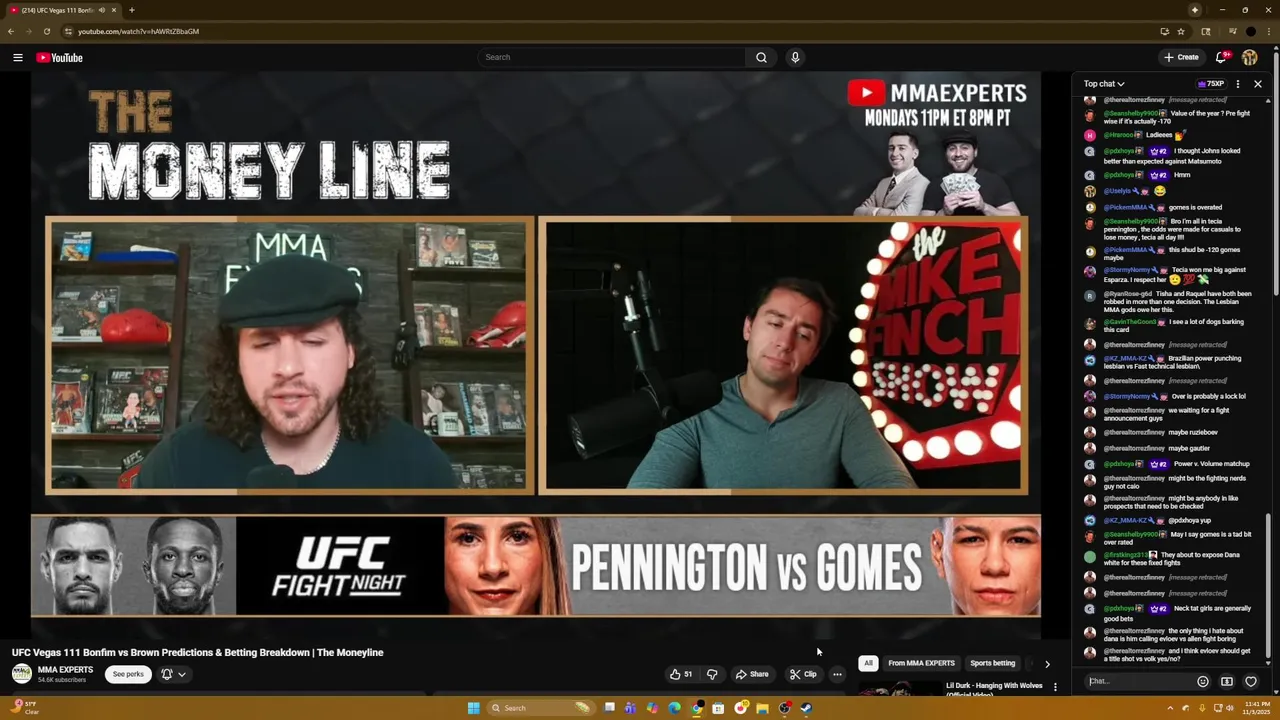Open MMA EXPERTS channel name link
The image size is (1280, 720).
pyautogui.click(x=65, y=669)
